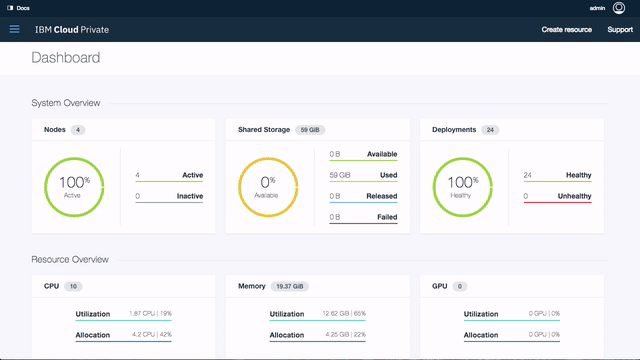Viewport: 640px width, 360px height.
Task: Click the Memory 19.37 GiB badge
Action: (290, 286)
